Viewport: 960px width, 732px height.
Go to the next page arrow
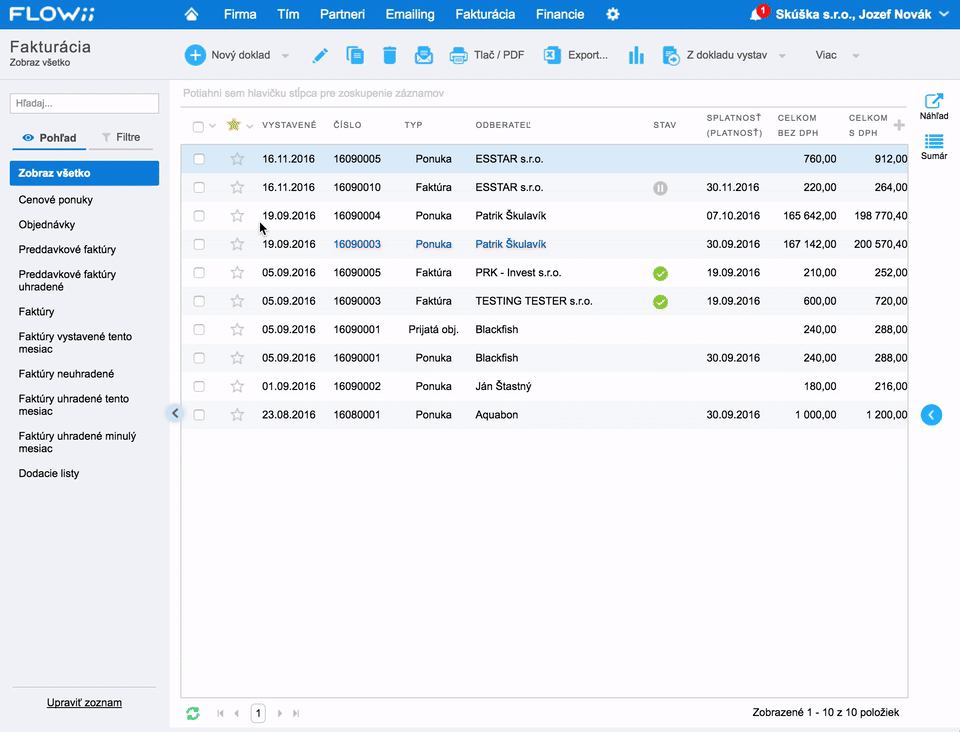tap(280, 713)
